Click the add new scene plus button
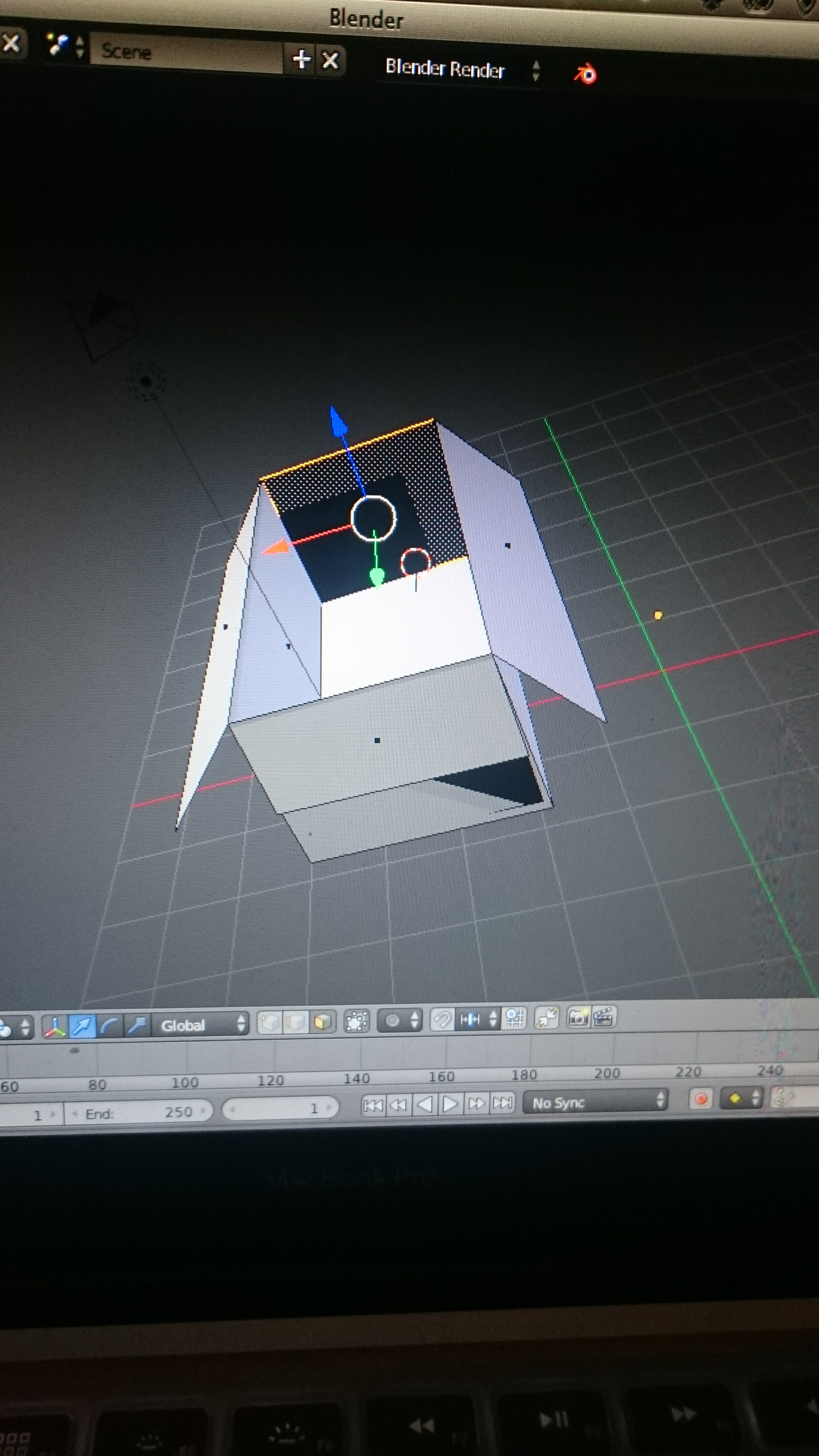This screenshot has height=1456, width=819. (301, 59)
